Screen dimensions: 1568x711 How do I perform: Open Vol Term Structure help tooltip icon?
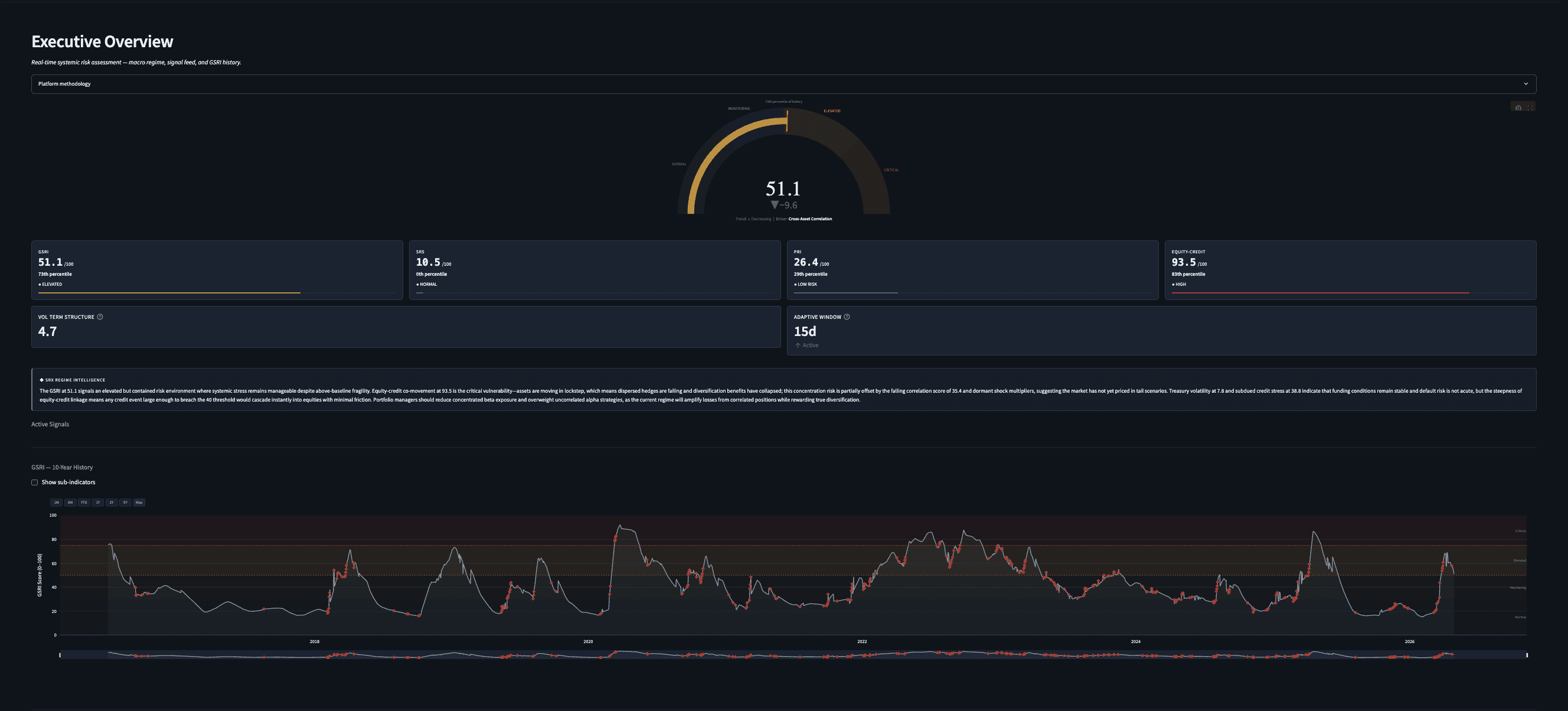point(100,317)
